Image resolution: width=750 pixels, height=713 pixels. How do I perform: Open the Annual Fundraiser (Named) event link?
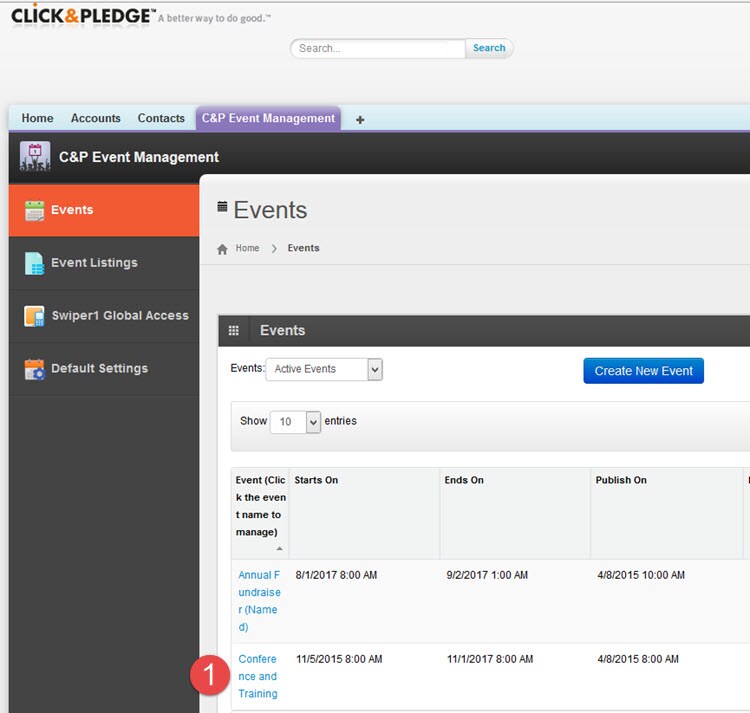[259, 601]
